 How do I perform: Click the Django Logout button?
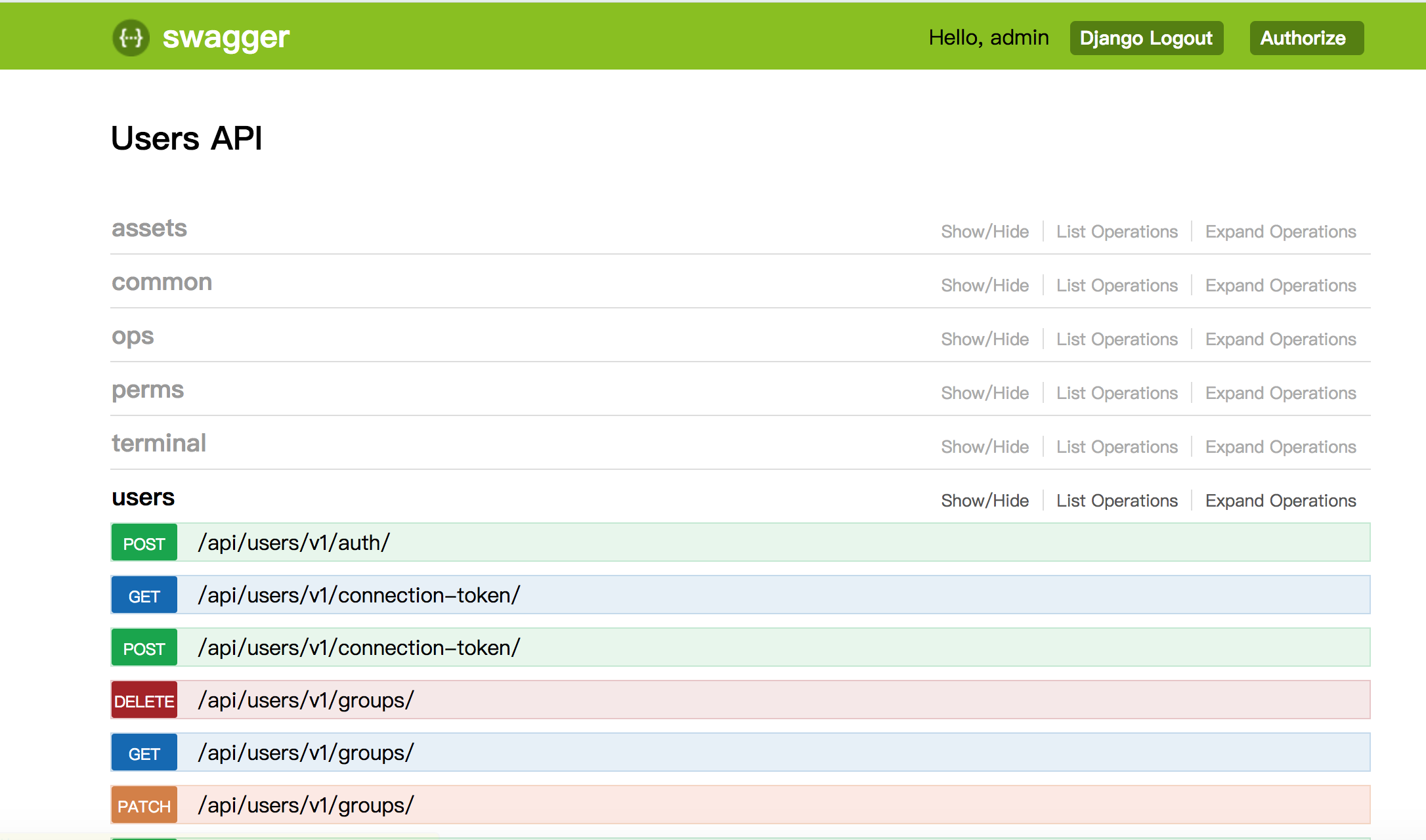pyautogui.click(x=1146, y=38)
